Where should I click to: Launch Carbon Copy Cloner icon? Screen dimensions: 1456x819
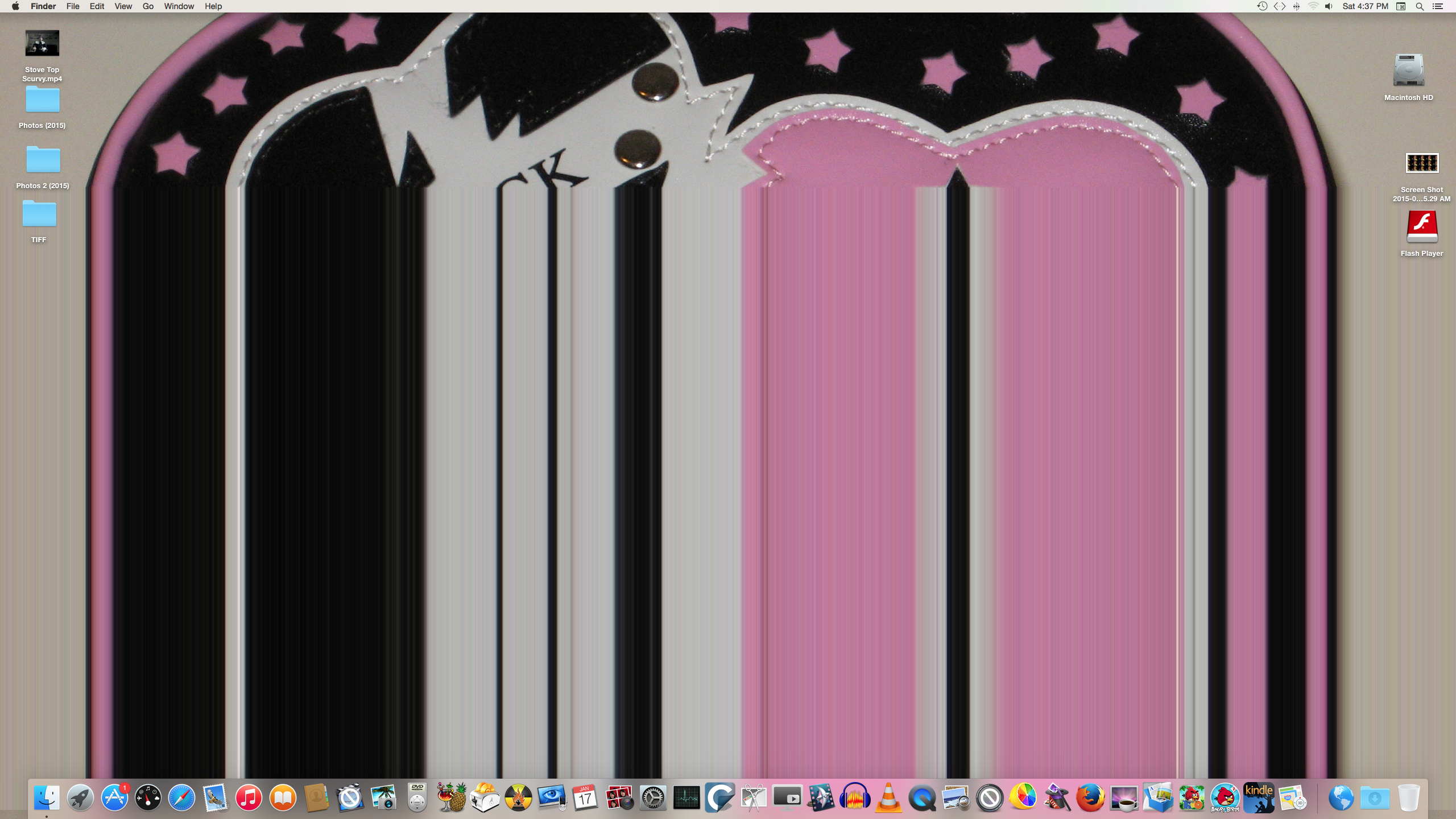[721, 797]
